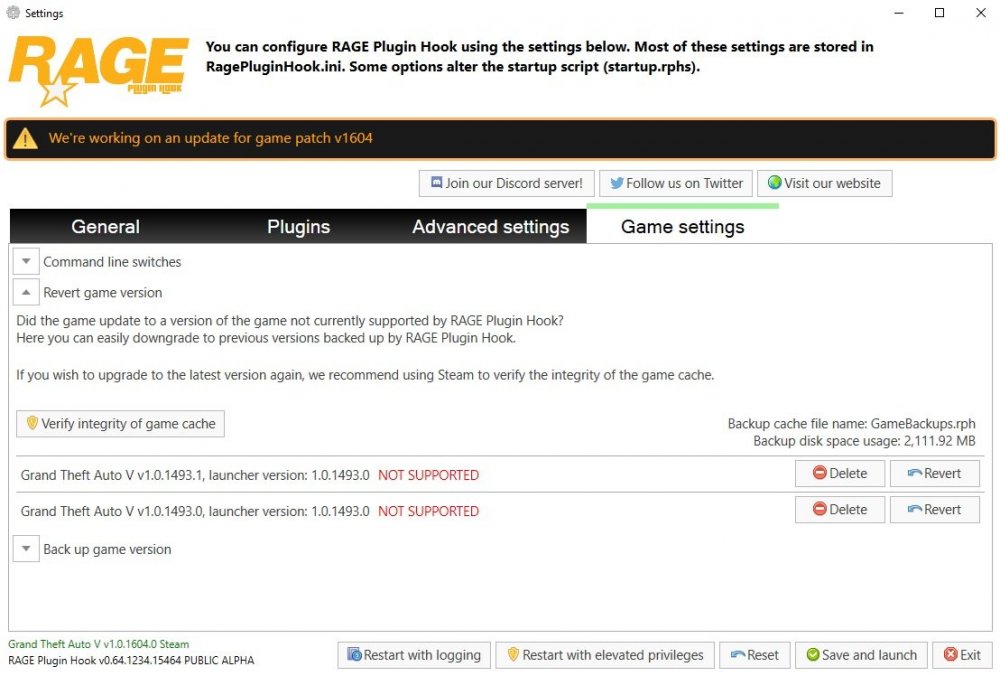Click the globe icon on Visit website

[x=774, y=182]
